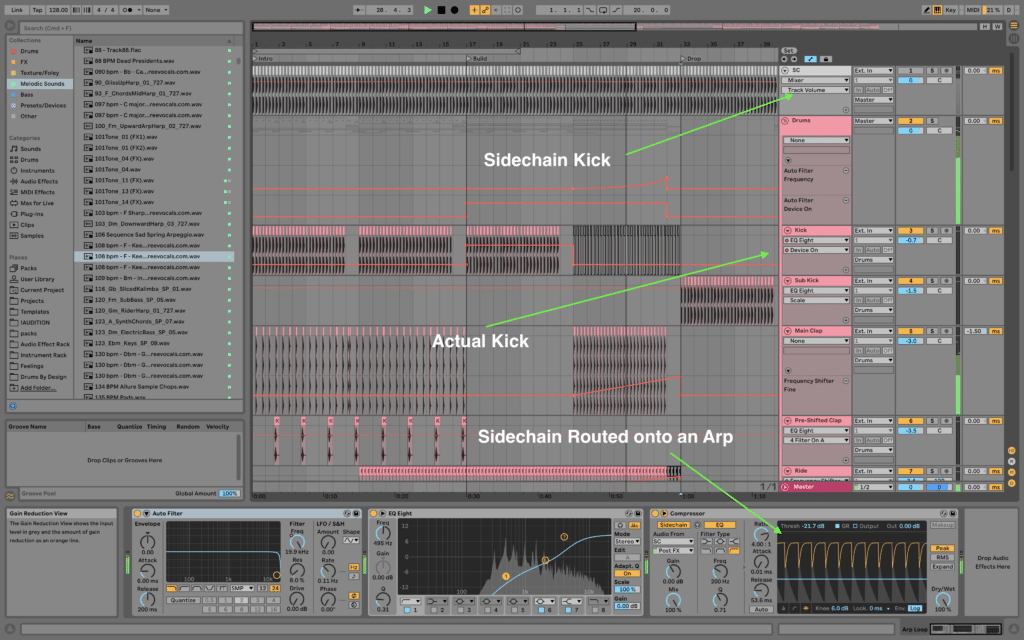Solo the Sub Kick track
The image size is (1024, 640).
[933, 281]
